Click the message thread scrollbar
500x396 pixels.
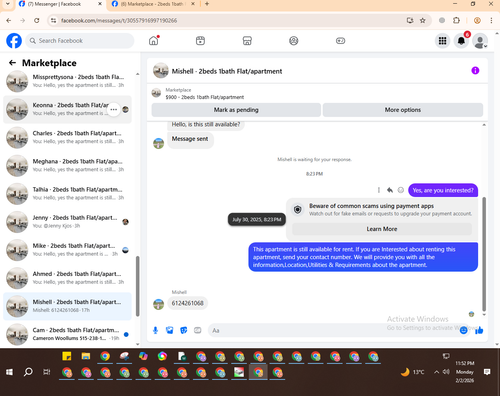(x=484, y=254)
